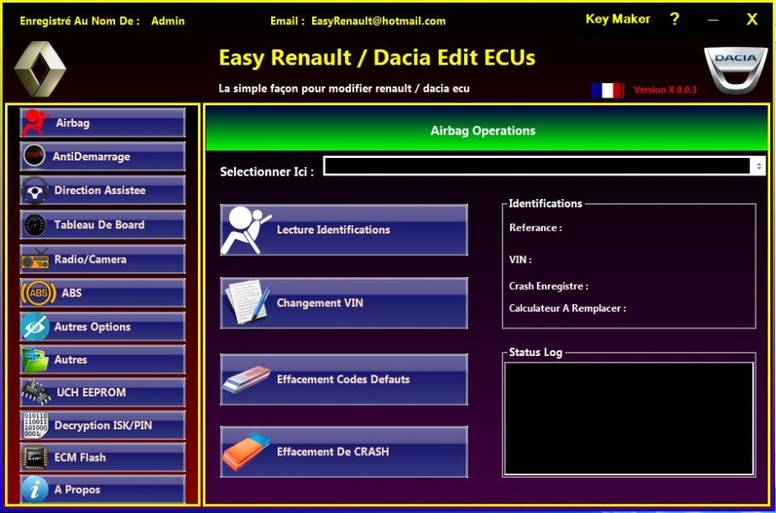Image resolution: width=776 pixels, height=513 pixels.
Task: Click the French flag language icon
Action: 608,90
